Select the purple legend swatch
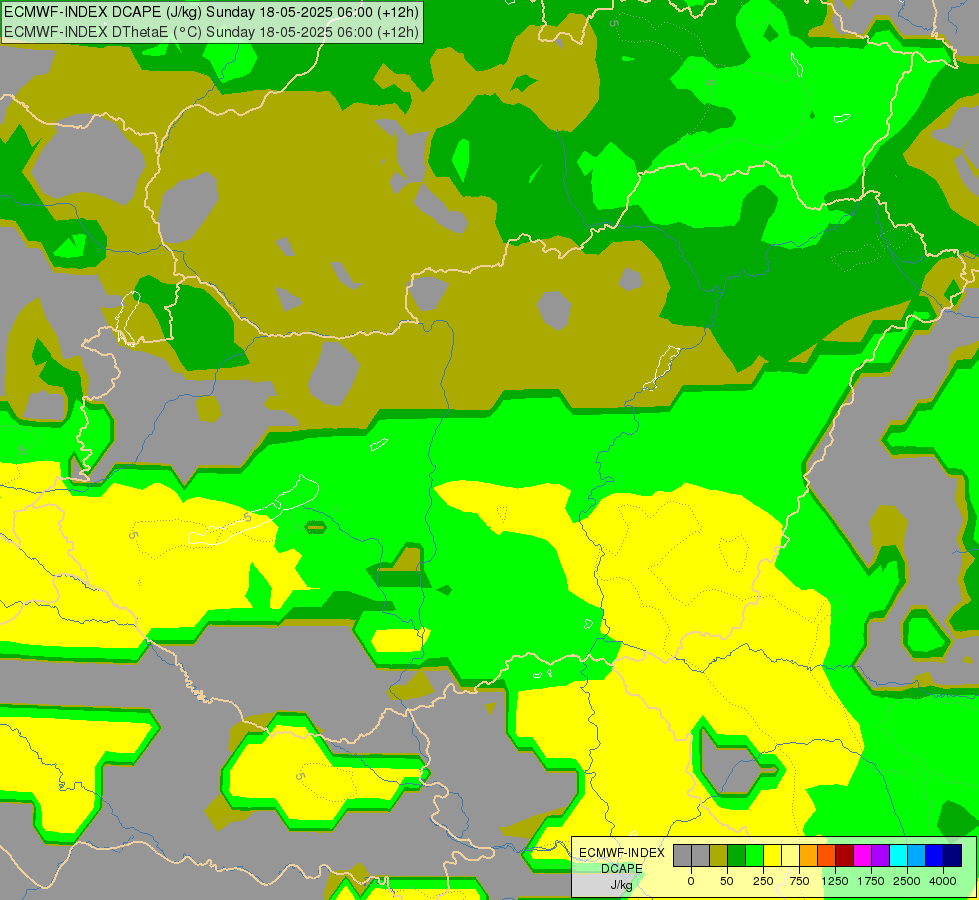This screenshot has height=900, width=979. (880, 856)
